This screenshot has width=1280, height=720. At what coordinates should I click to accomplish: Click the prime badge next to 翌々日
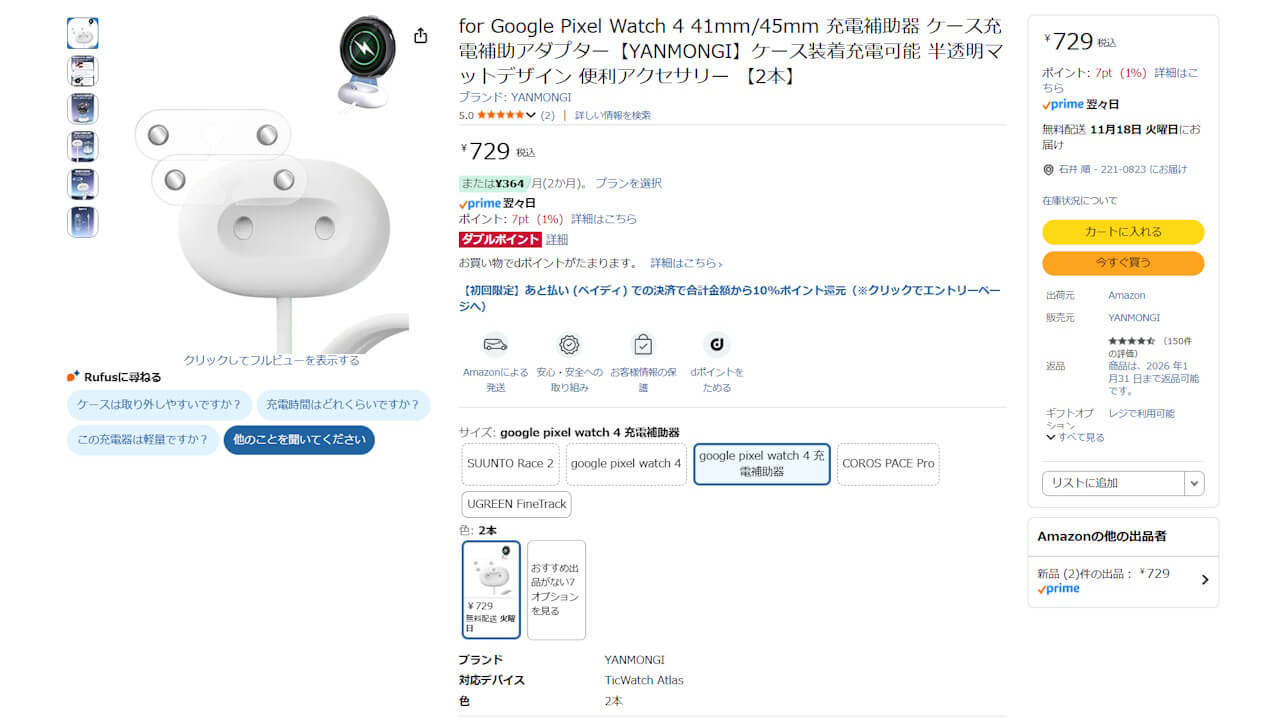475,202
